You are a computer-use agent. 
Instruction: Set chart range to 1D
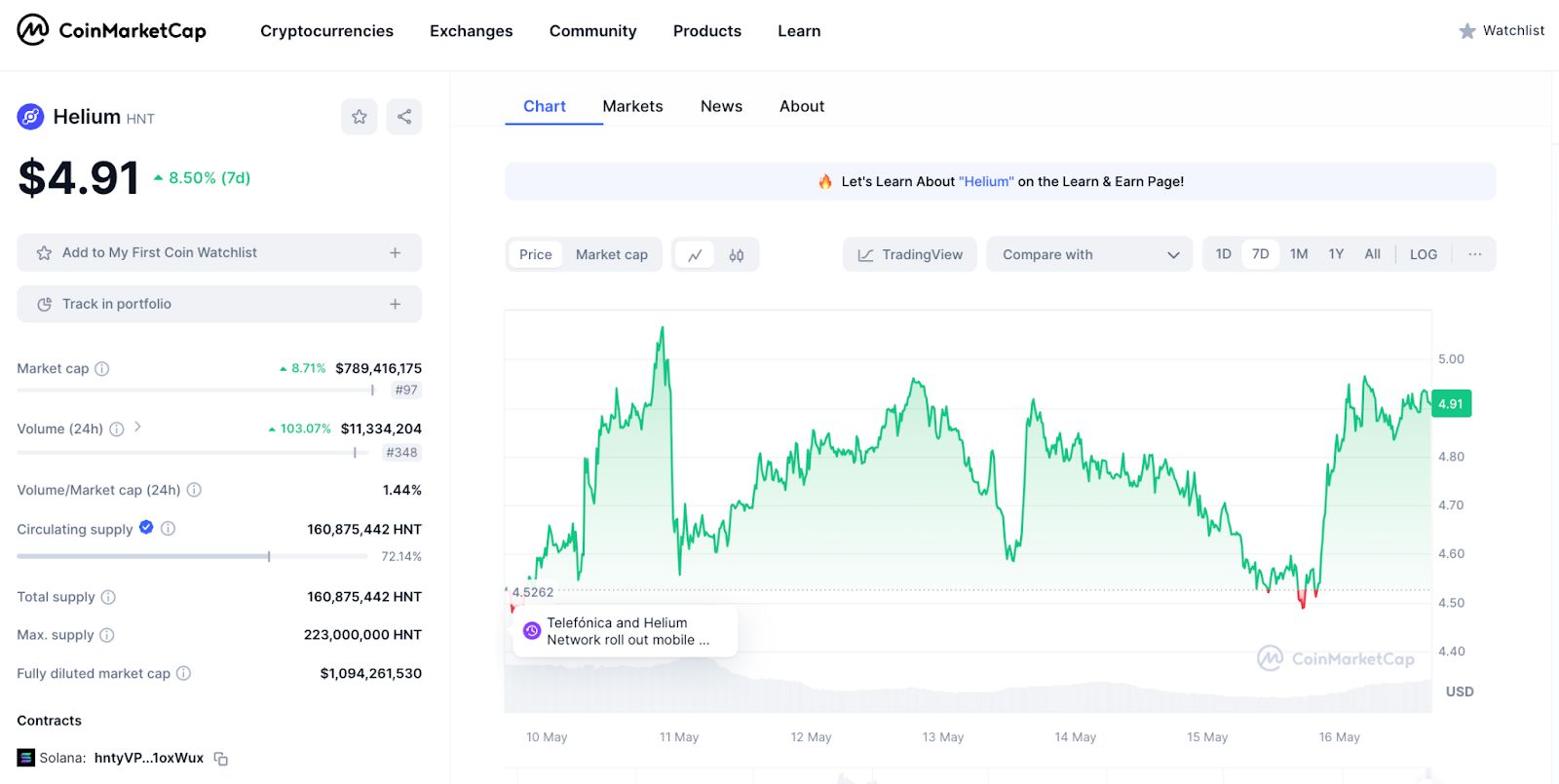pyautogui.click(x=1223, y=254)
